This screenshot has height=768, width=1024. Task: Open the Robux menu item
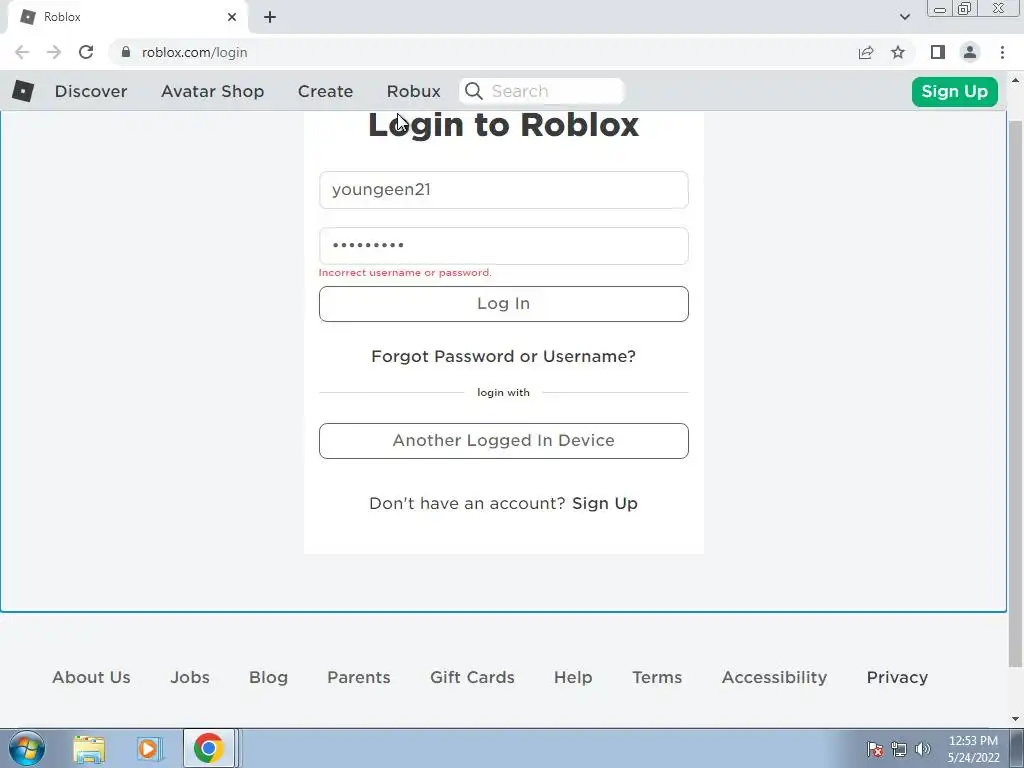coord(413,91)
